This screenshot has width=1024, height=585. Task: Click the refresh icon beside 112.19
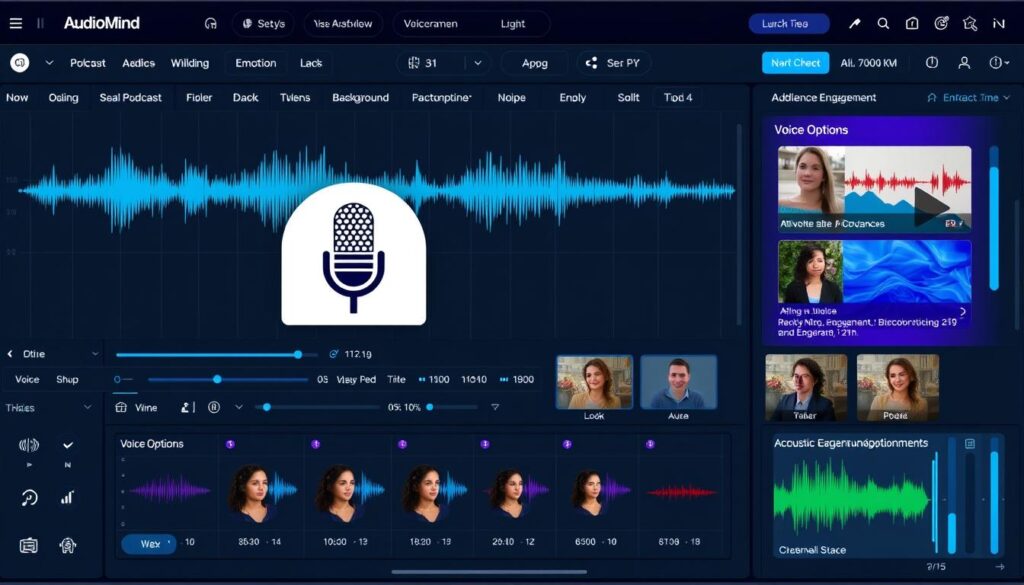pyautogui.click(x=334, y=354)
